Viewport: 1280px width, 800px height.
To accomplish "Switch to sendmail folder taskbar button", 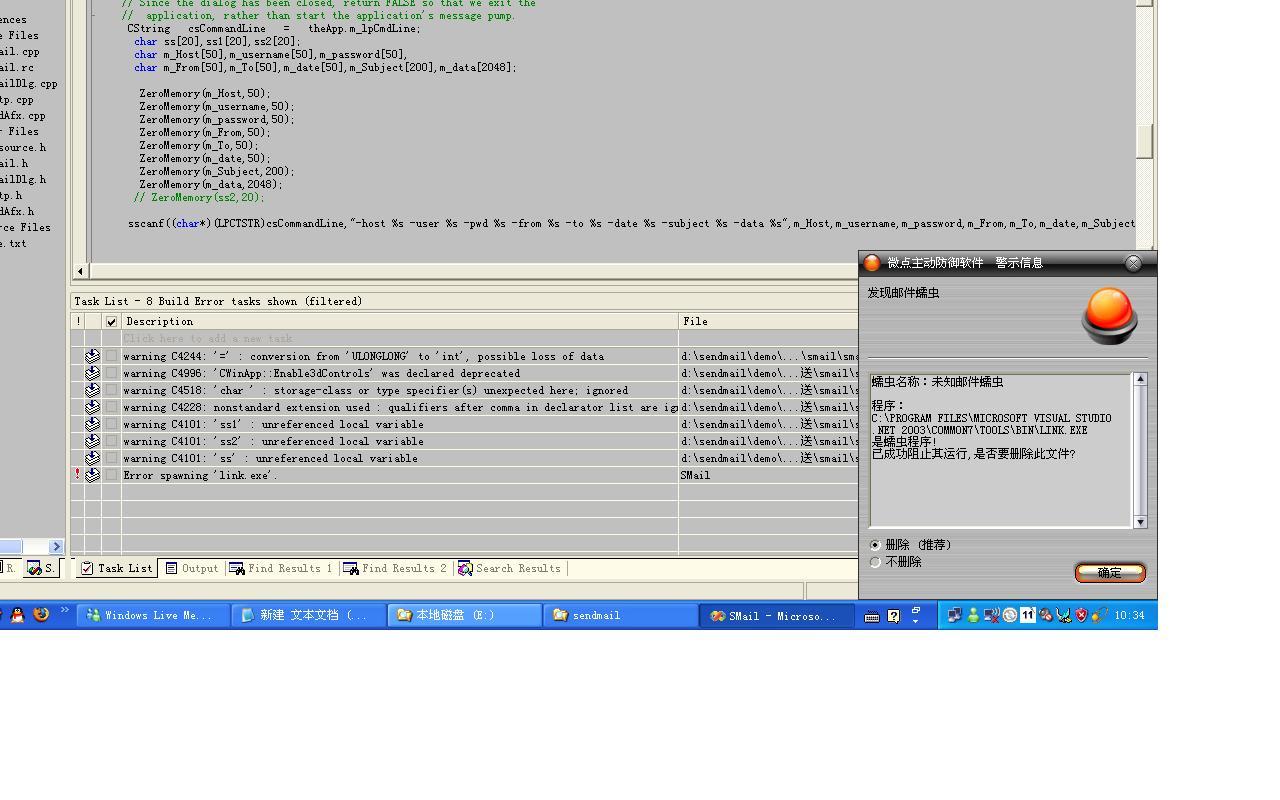I will click(621, 615).
